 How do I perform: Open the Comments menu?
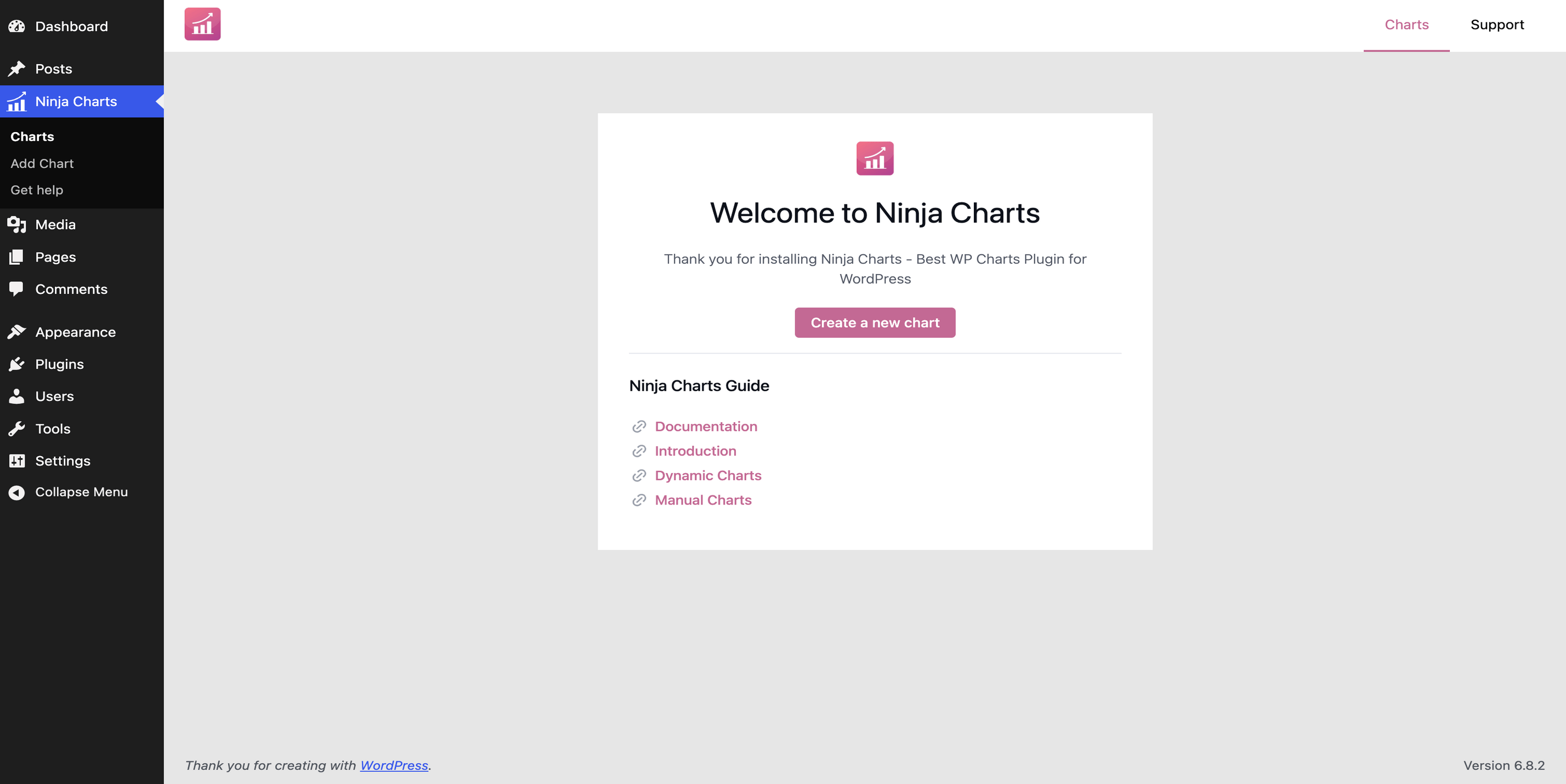82,289
